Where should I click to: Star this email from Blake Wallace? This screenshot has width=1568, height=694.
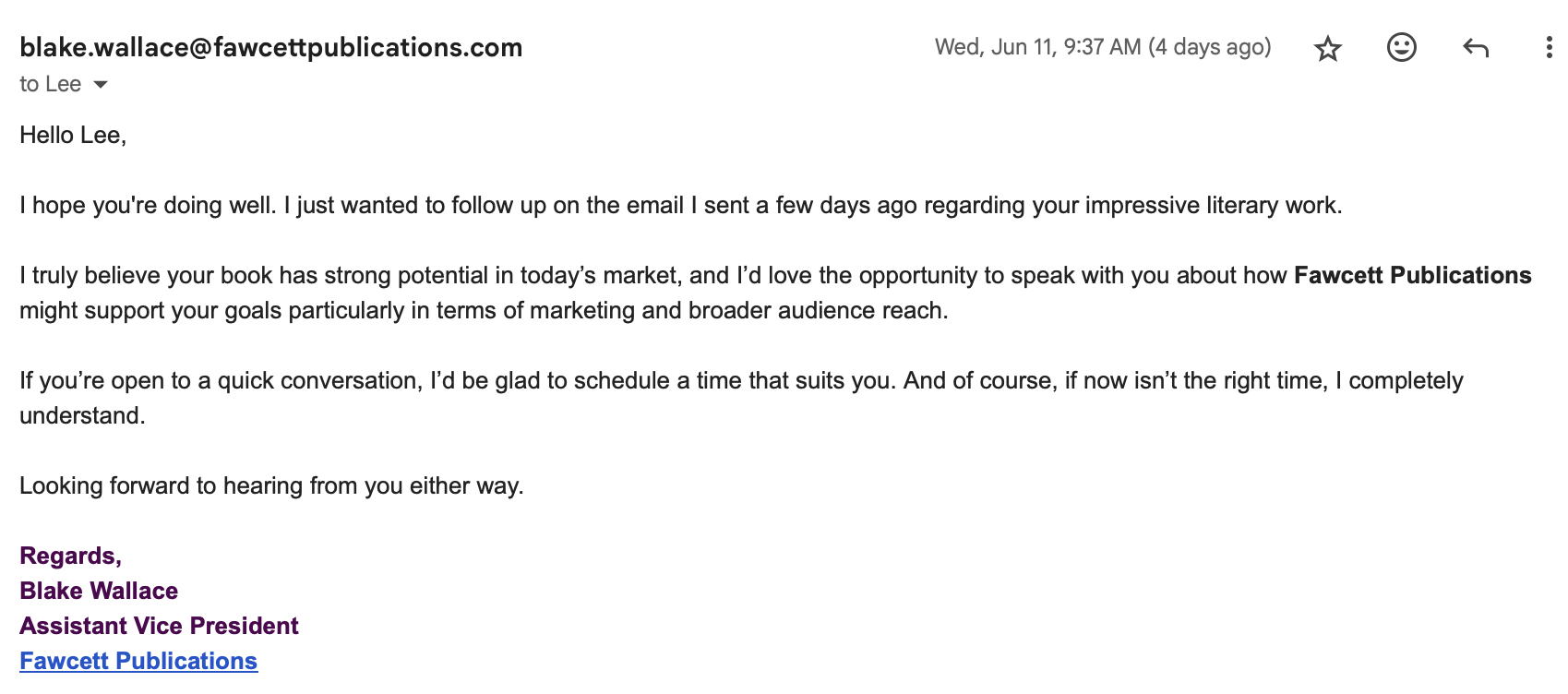[x=1327, y=48]
